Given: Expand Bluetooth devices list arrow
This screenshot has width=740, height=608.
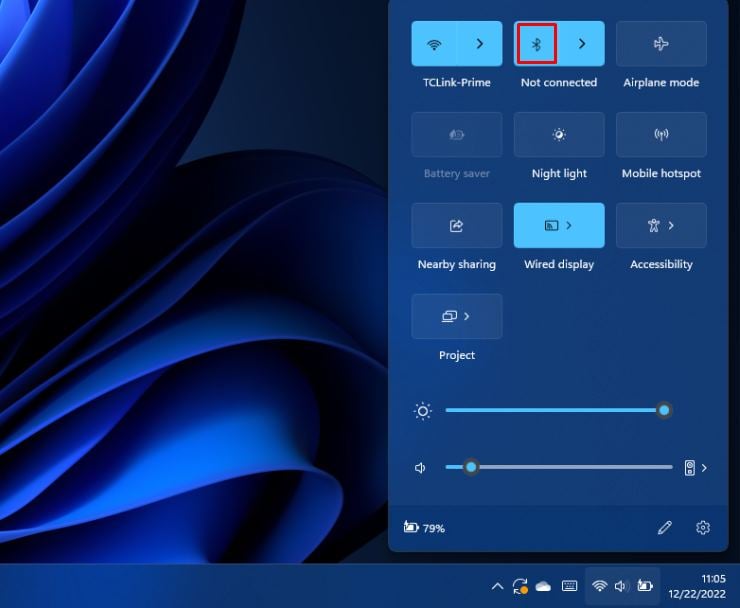Looking at the screenshot, I should (582, 44).
